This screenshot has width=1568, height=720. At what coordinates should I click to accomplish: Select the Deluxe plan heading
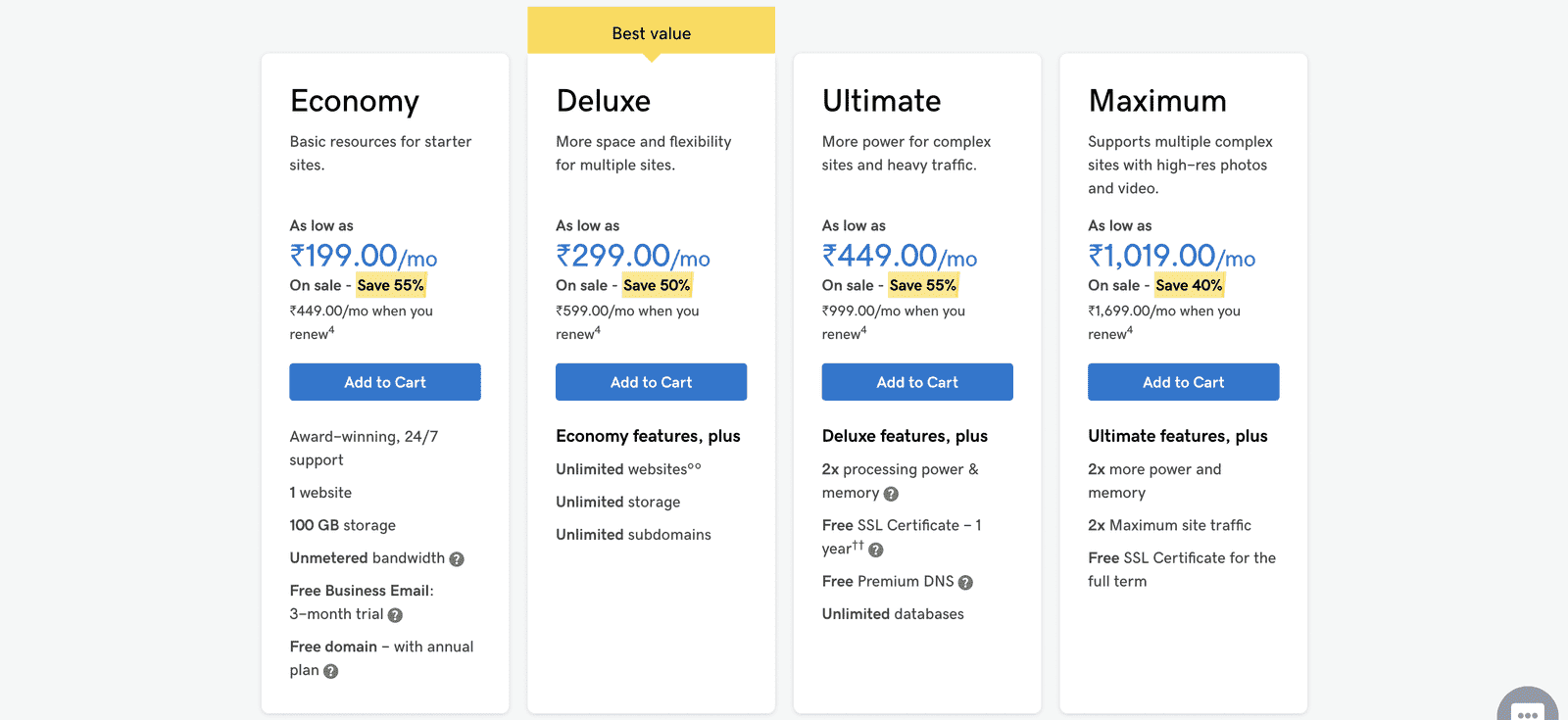604,101
